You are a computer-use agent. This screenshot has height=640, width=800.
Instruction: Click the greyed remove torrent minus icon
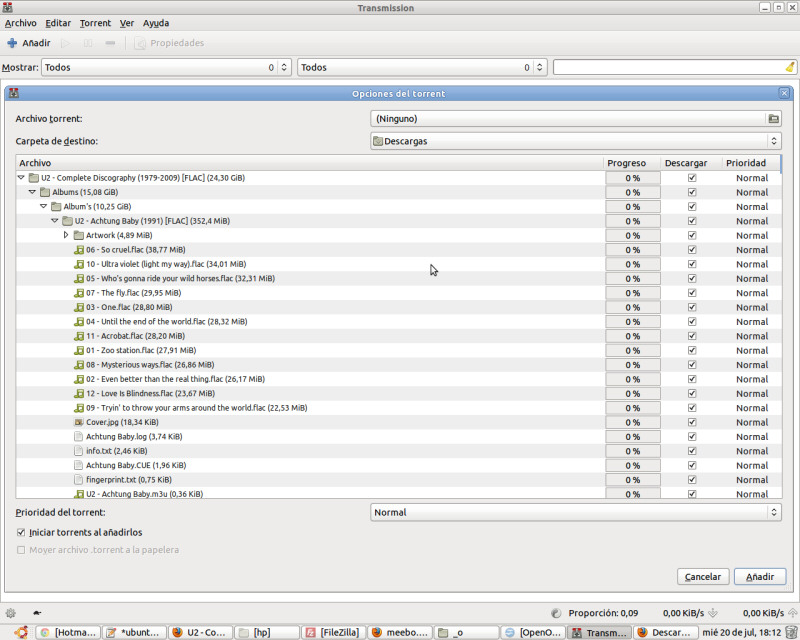pos(110,43)
